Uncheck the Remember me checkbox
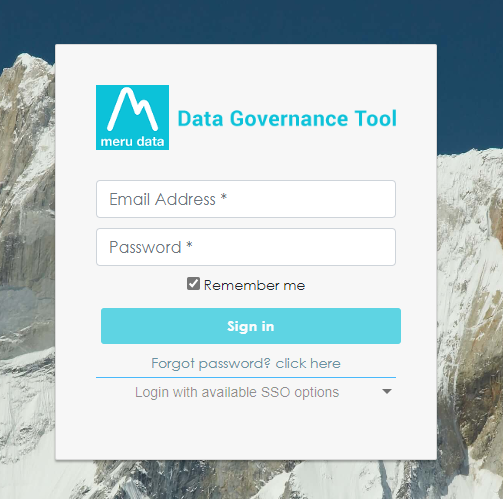Viewport: 503px width, 499px height. pos(193,284)
